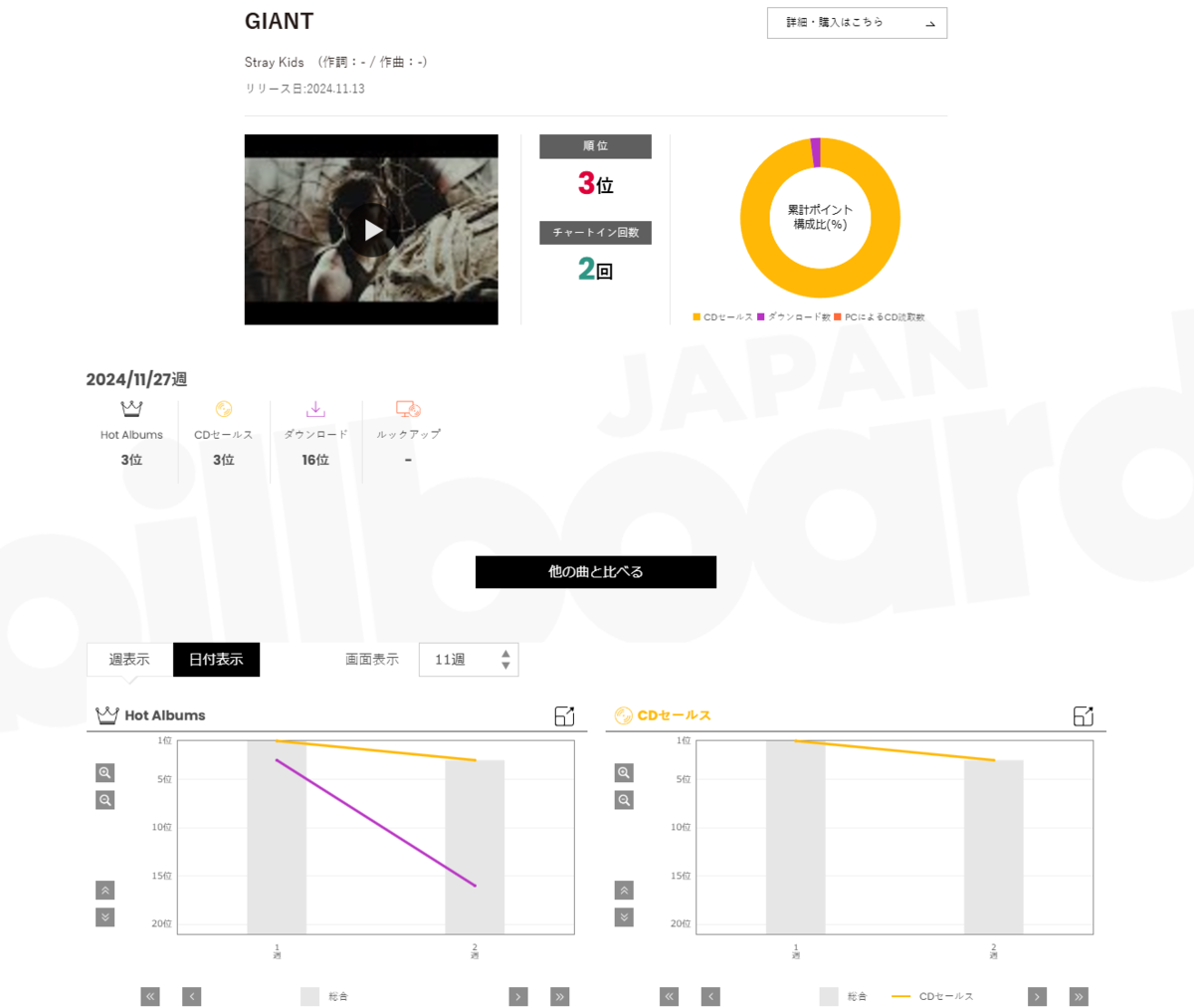Expand the CDセールス chart fullscreen
This screenshot has height=1008, width=1194.
1084,715
